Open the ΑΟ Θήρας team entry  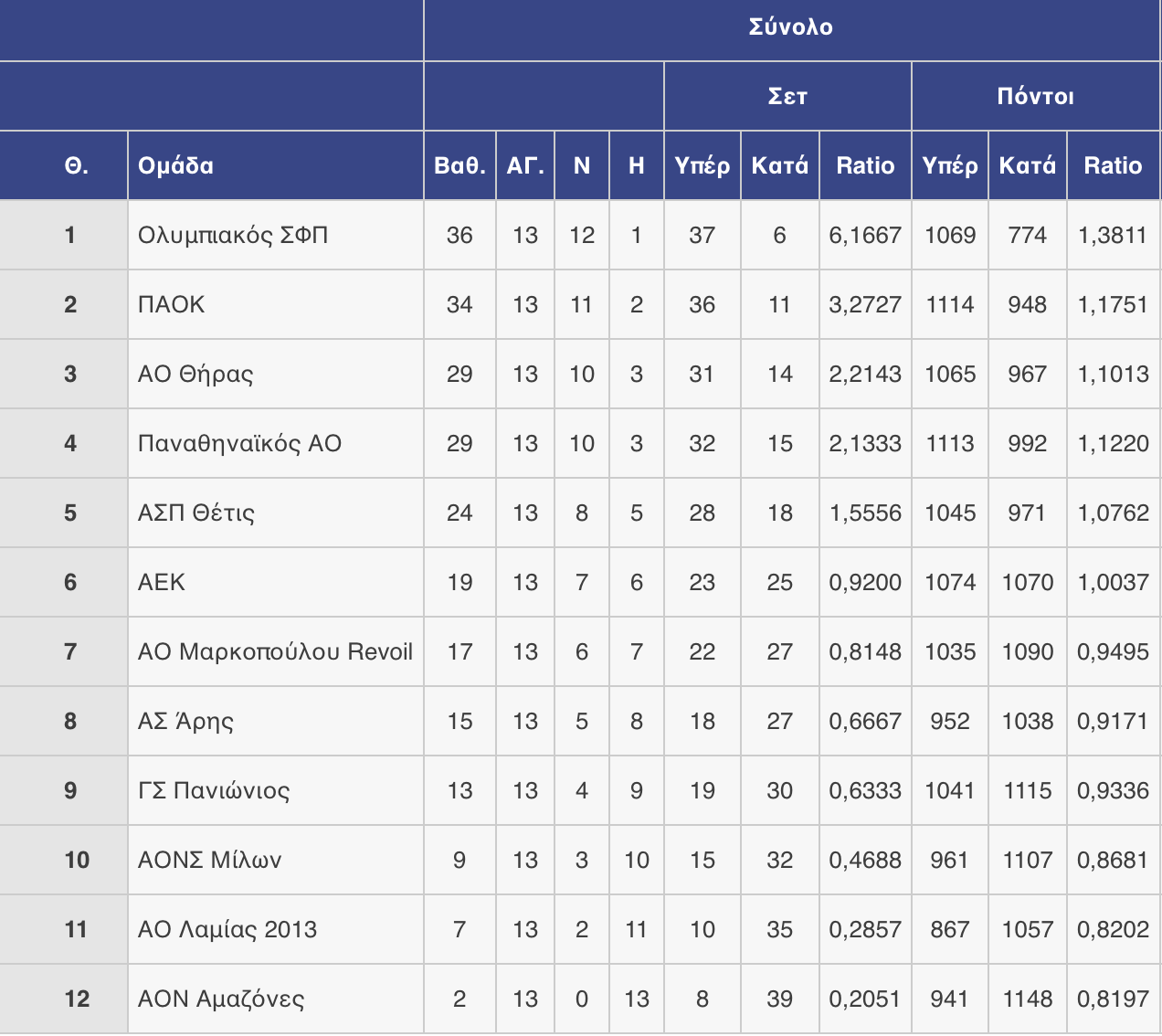pyautogui.click(x=195, y=374)
